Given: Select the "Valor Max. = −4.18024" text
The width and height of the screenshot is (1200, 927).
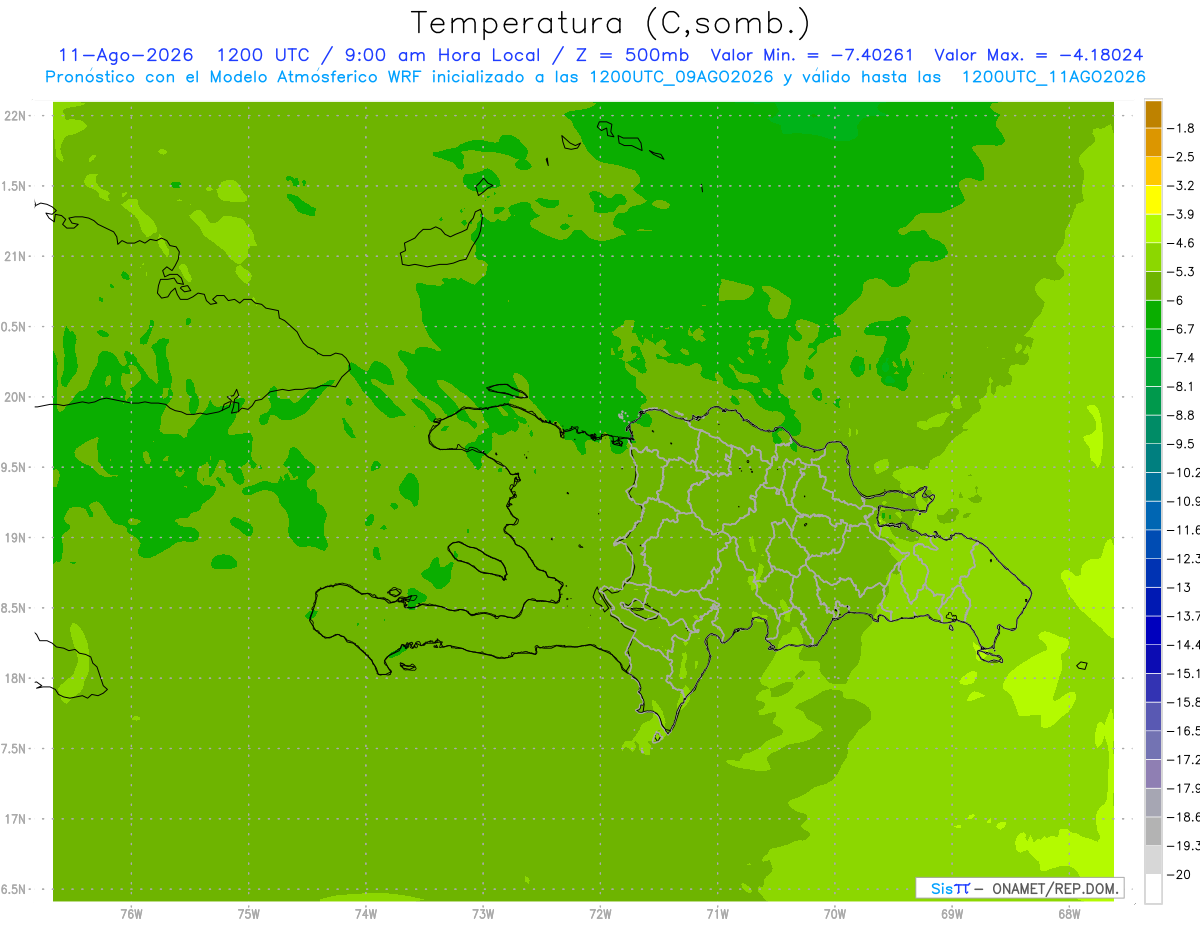Looking at the screenshot, I should (1038, 55).
